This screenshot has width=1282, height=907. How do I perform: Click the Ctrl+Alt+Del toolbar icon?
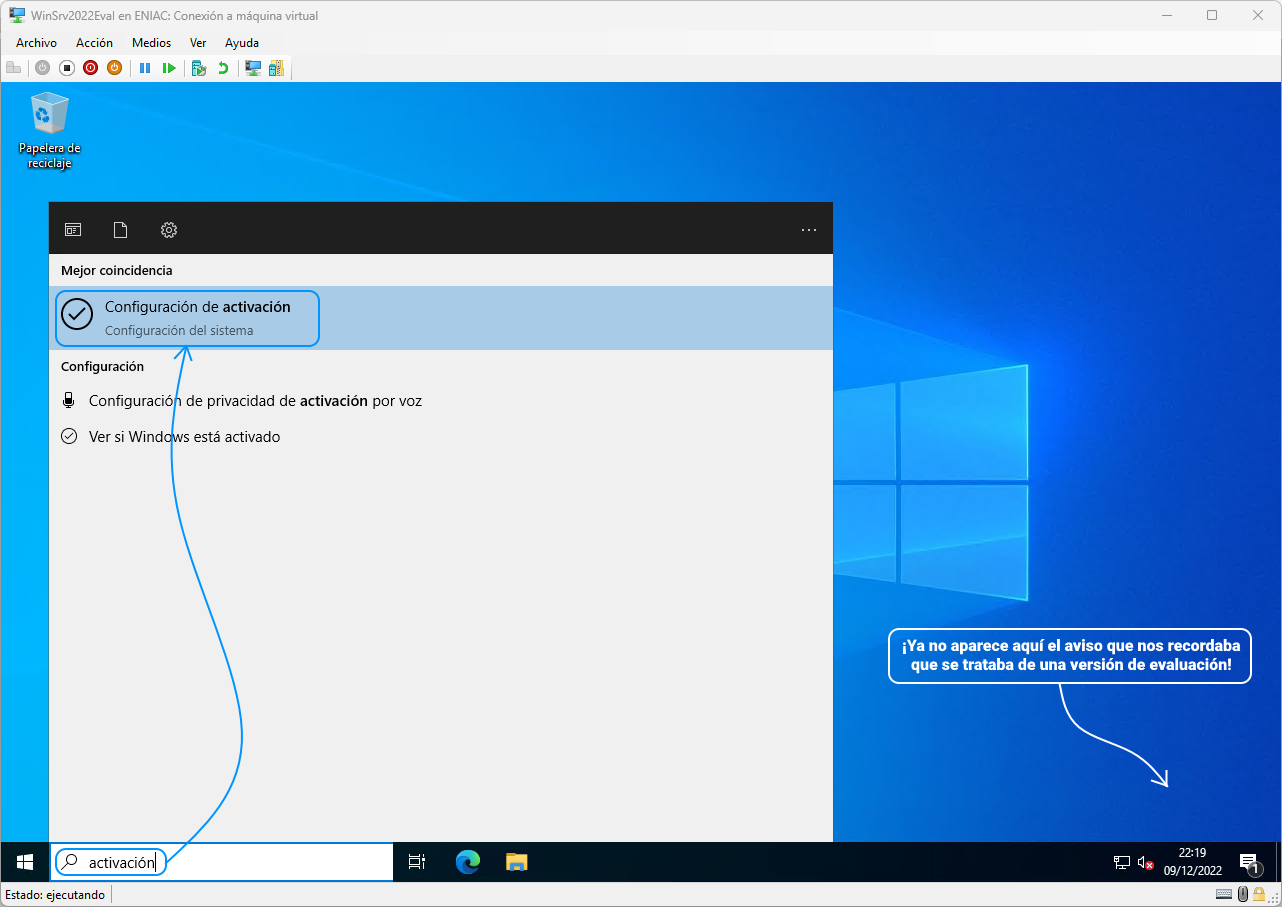13,68
